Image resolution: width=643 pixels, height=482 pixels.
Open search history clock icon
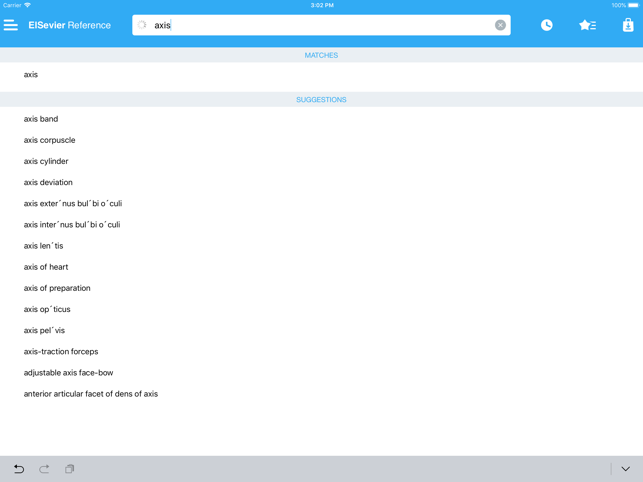(x=547, y=25)
